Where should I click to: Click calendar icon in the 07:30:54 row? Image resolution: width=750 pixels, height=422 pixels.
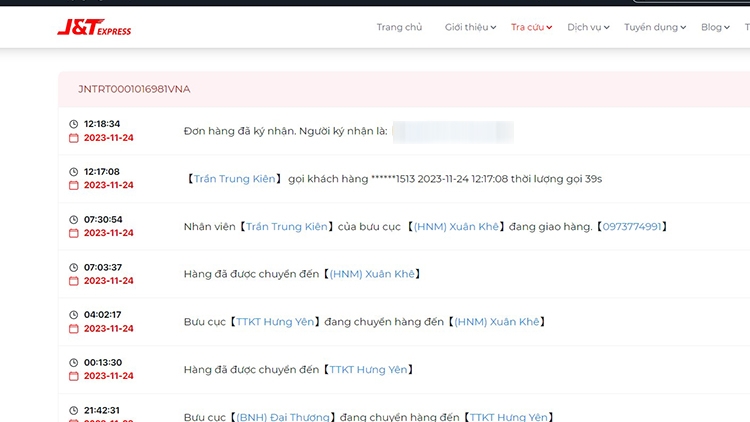point(74,233)
